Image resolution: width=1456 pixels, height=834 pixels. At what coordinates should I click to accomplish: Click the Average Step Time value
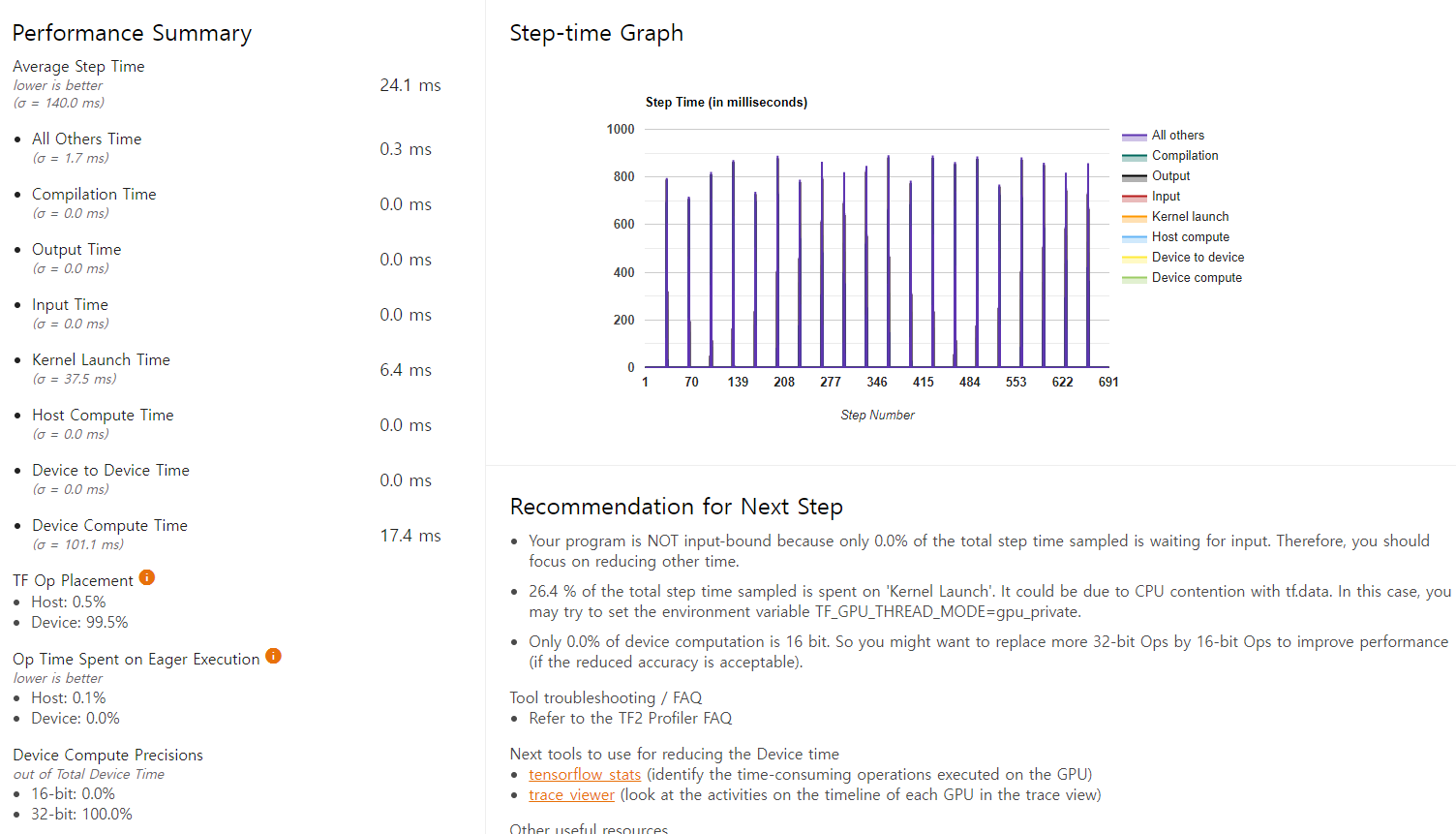coord(410,84)
